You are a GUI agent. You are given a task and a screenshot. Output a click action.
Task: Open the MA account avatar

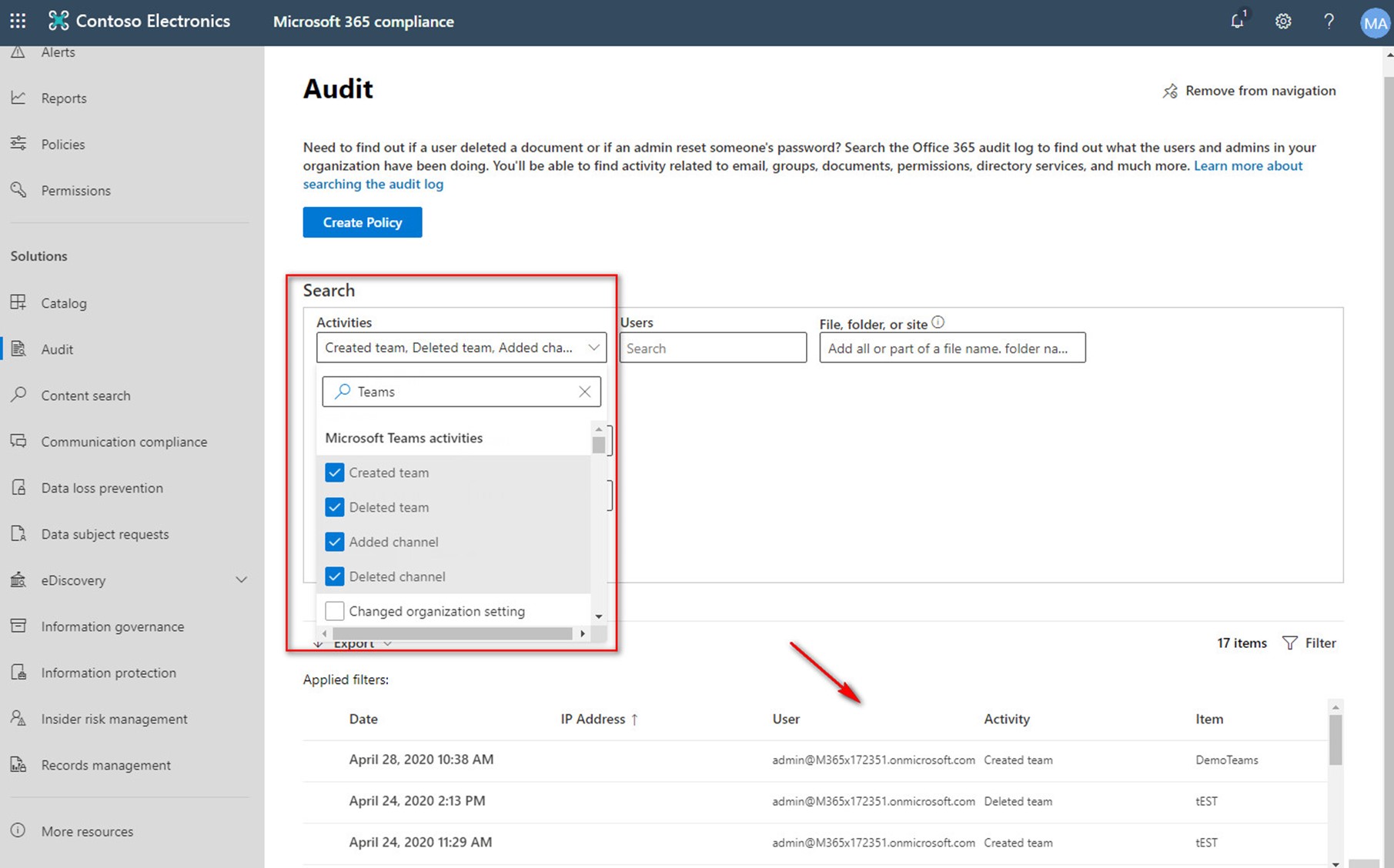[1375, 23]
